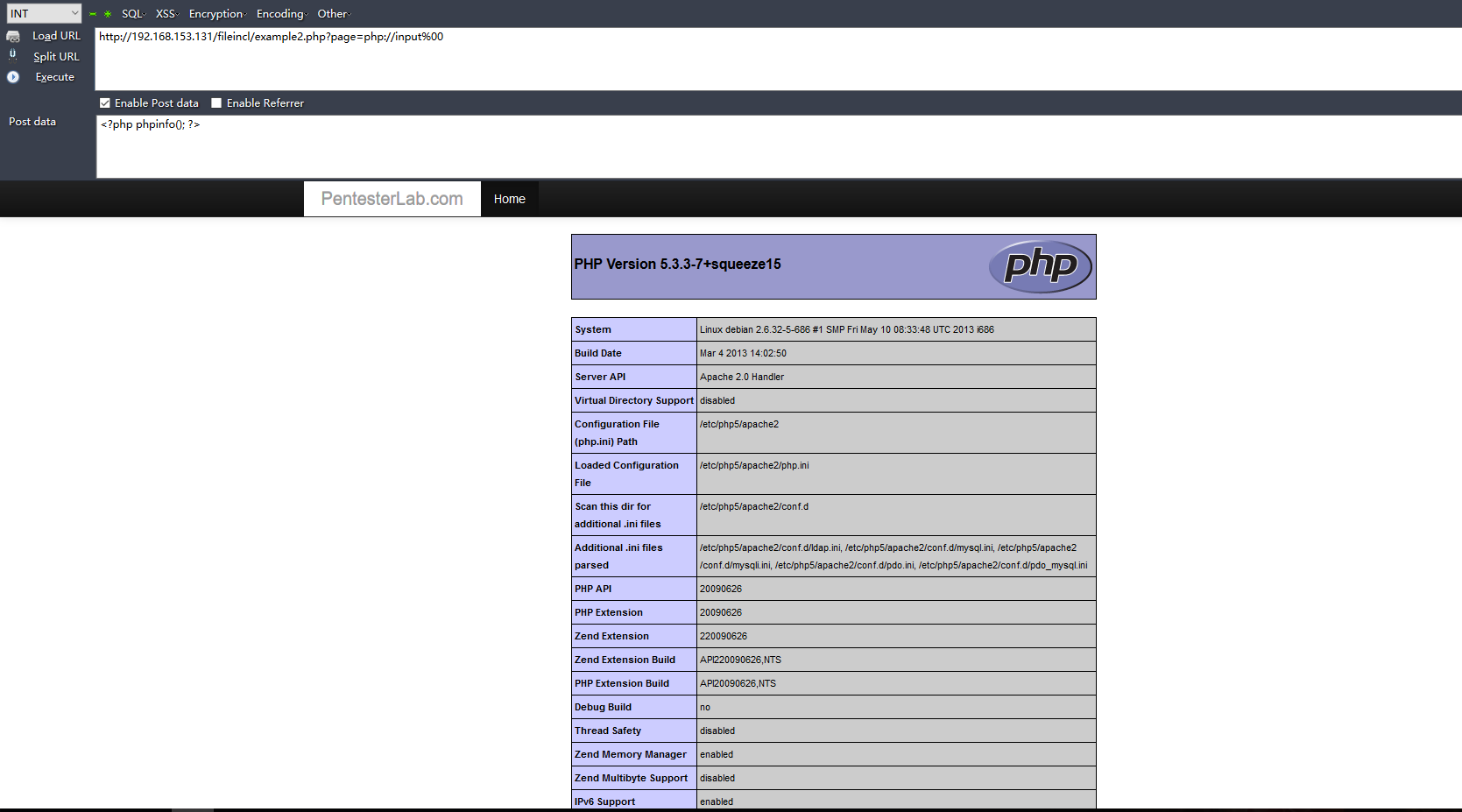This screenshot has height=812, width=1462.
Task: Click the Zend Memory Manager label
Action: coord(631,754)
